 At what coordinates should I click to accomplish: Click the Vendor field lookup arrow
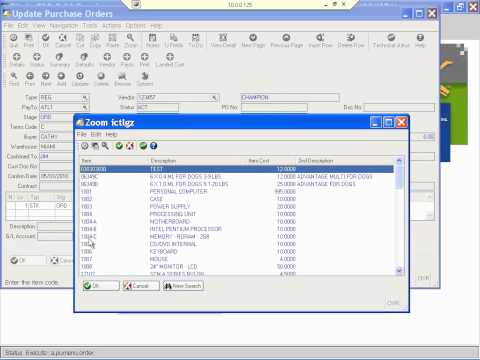(x=214, y=98)
